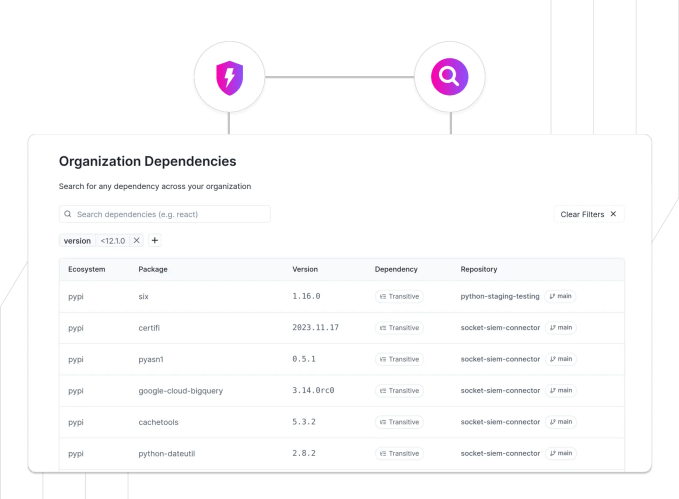679x499 pixels.
Task: Sort by the Package column header
Action: point(153,270)
